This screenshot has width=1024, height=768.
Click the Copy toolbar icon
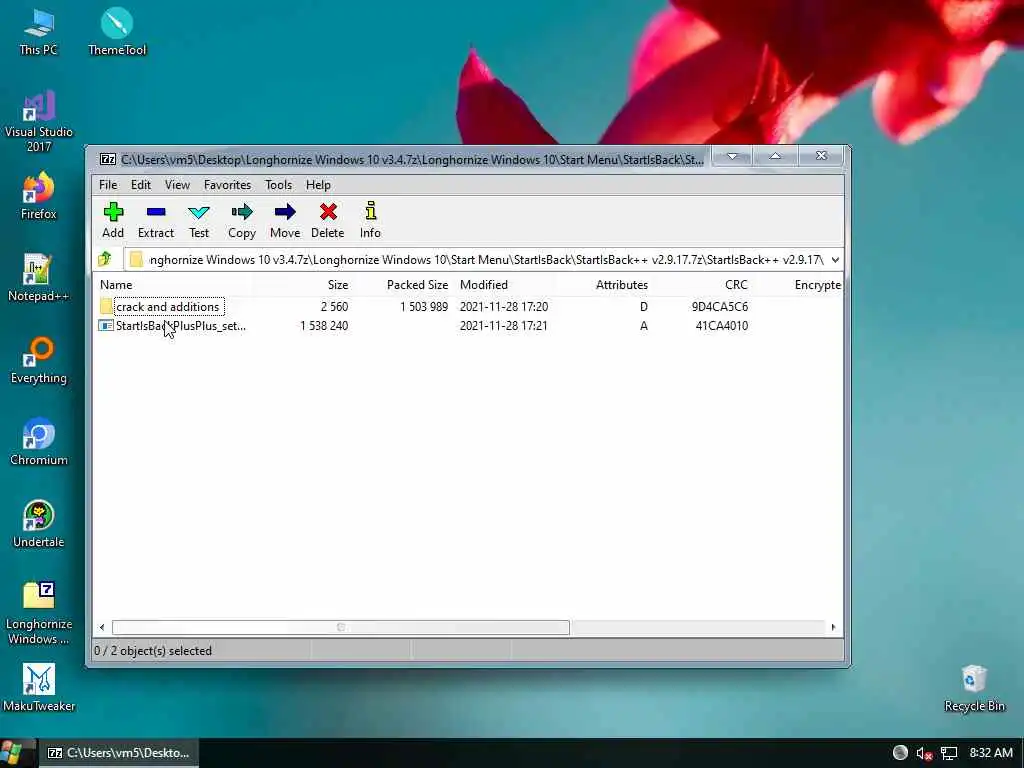click(x=242, y=212)
